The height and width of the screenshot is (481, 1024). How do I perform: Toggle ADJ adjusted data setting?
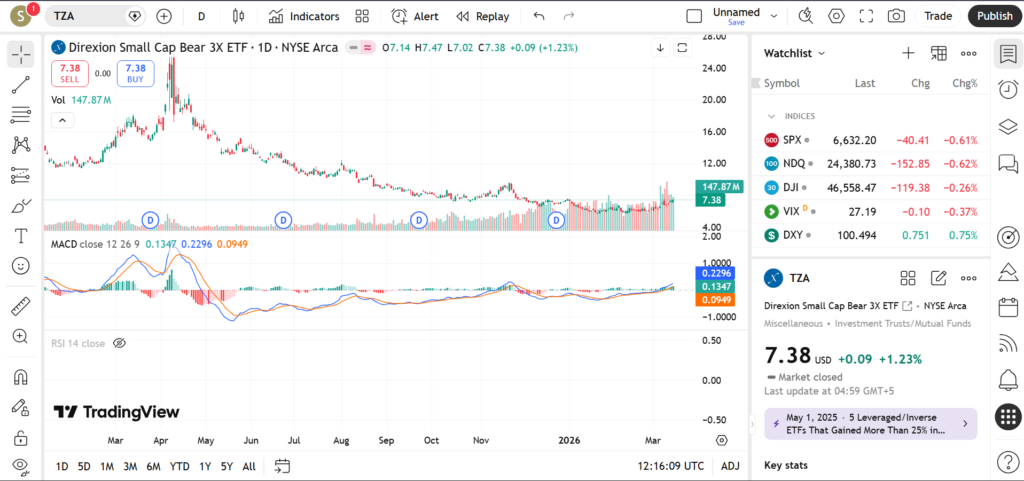pos(730,466)
